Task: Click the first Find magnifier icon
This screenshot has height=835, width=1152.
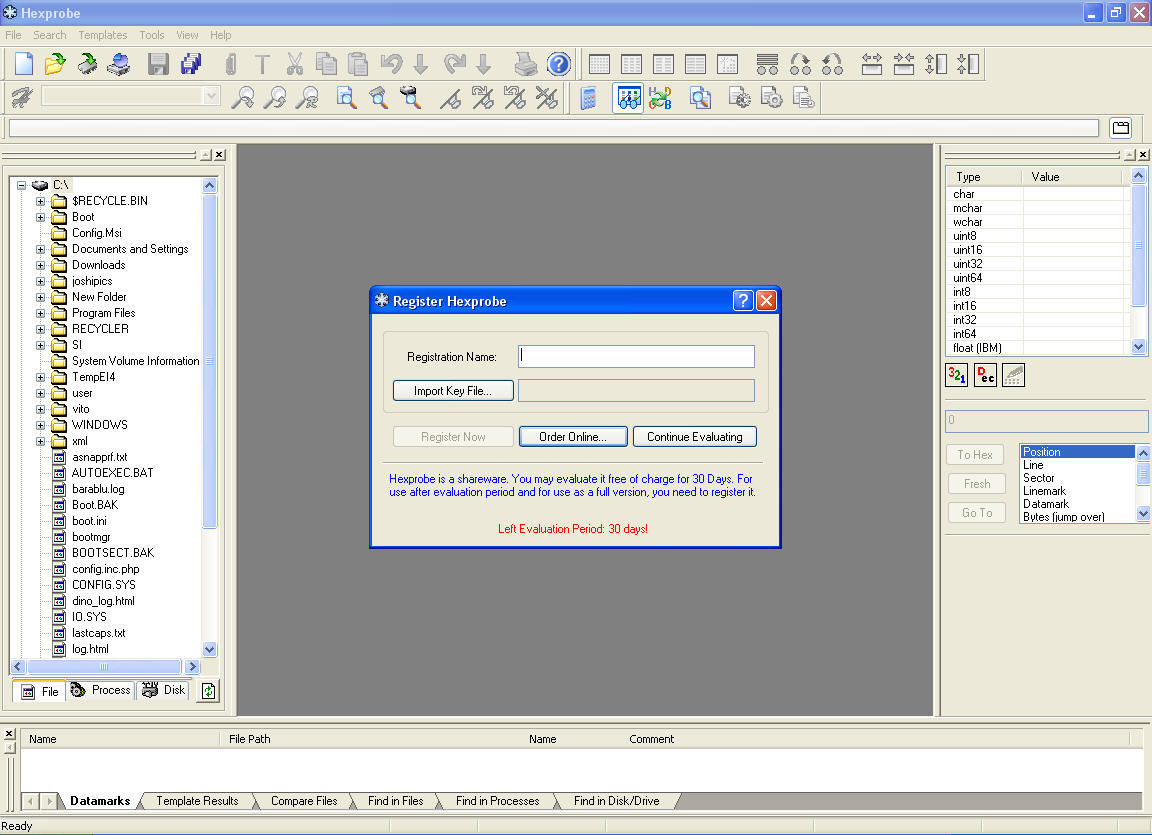Action: click(x=242, y=98)
